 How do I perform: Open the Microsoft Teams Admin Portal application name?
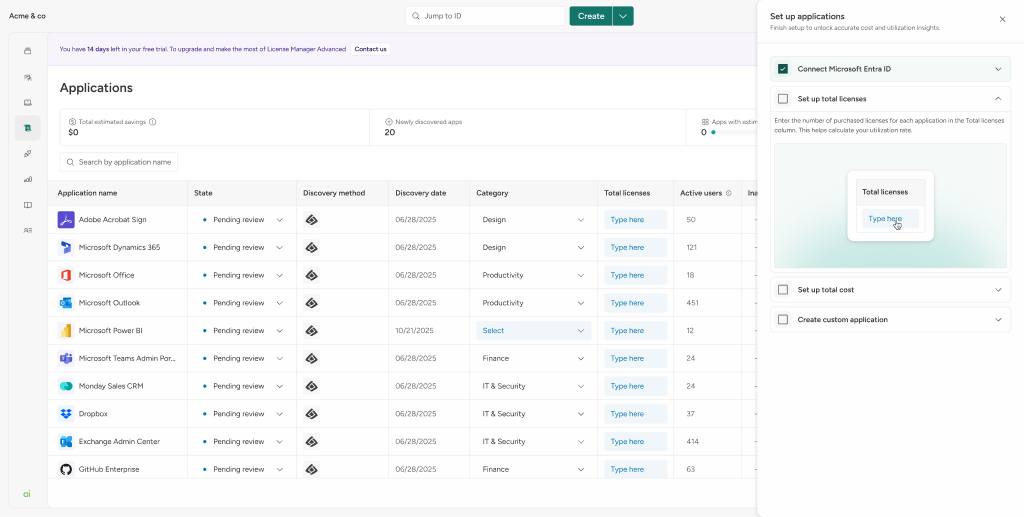point(127,358)
